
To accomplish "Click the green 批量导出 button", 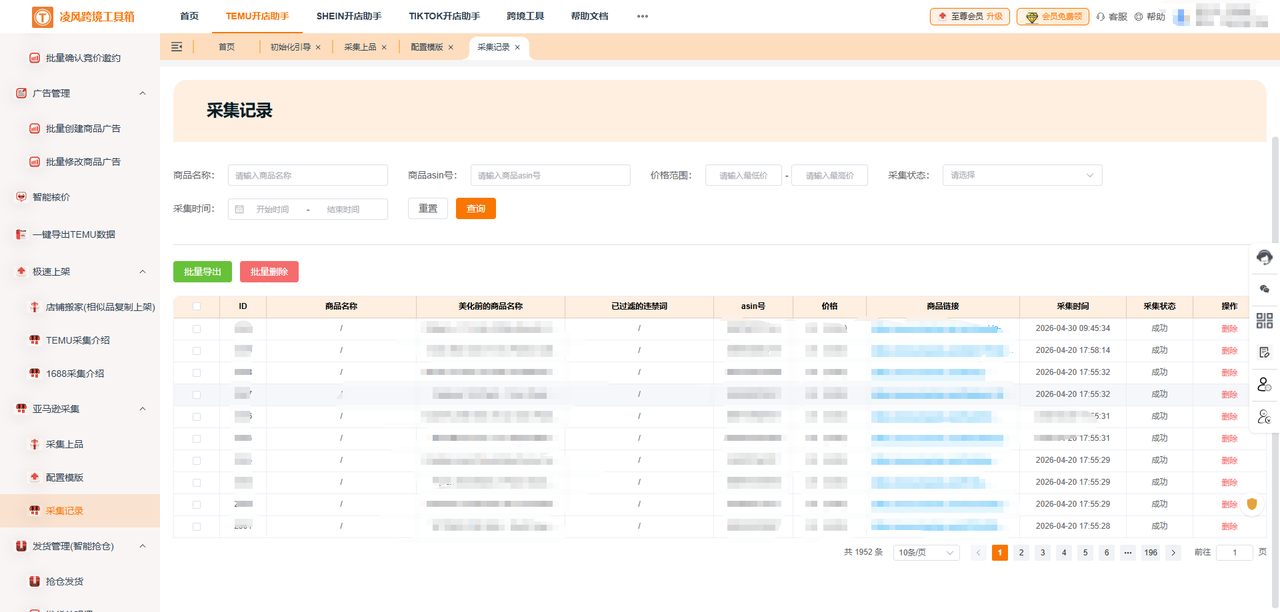I will [x=202, y=271].
